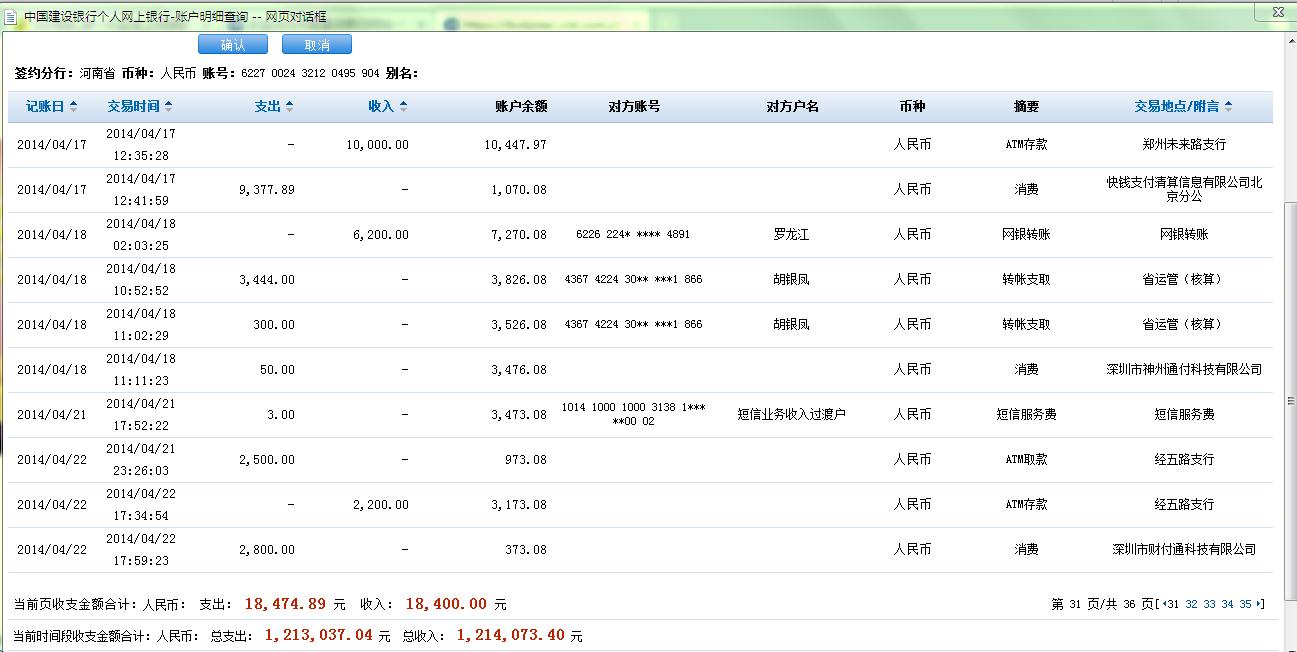Click sort arrows icon beside 记账日

tap(73, 107)
